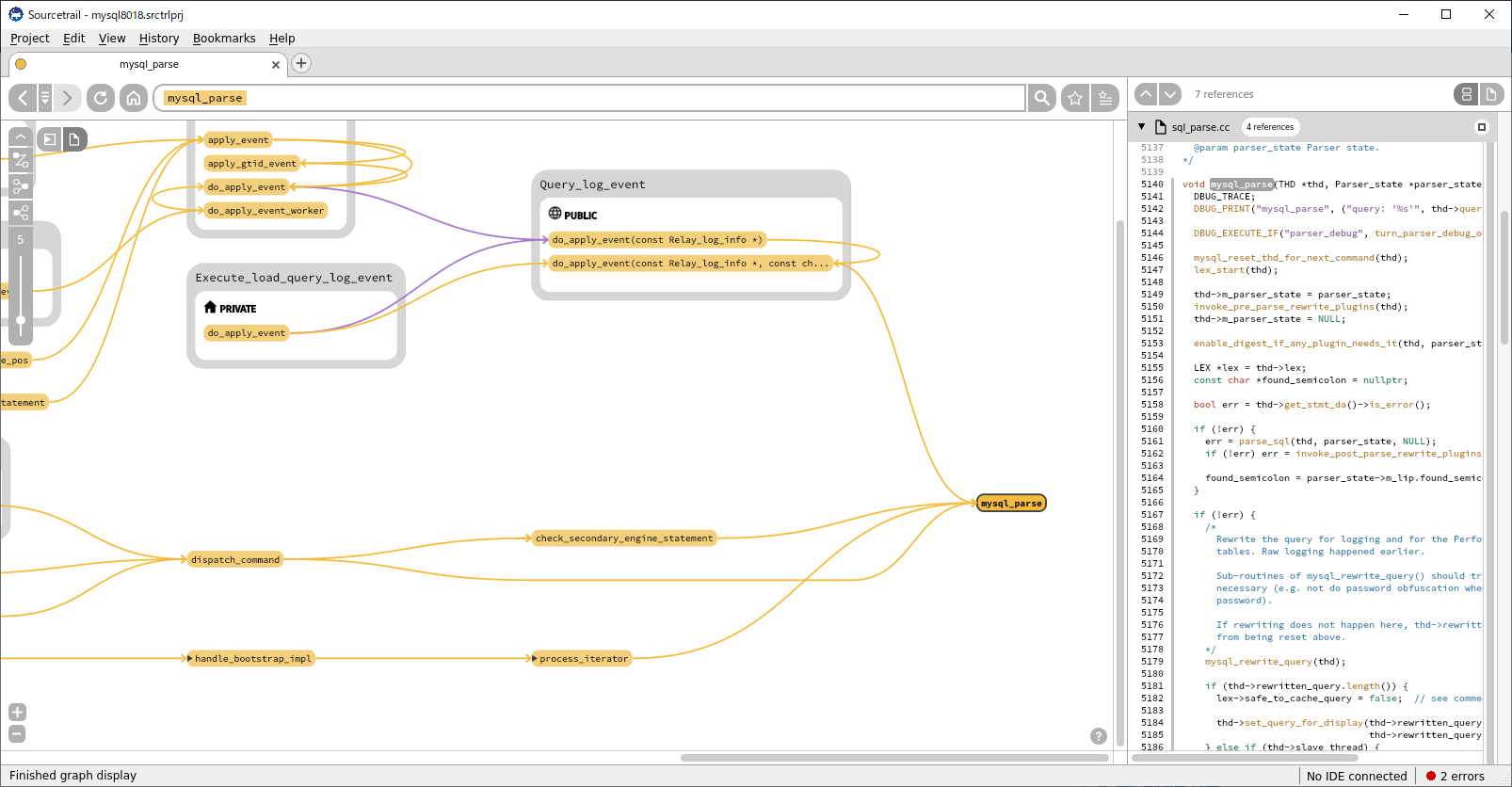The height and width of the screenshot is (787, 1512).
Task: Switch code view to single file mode
Action: pos(1490,94)
